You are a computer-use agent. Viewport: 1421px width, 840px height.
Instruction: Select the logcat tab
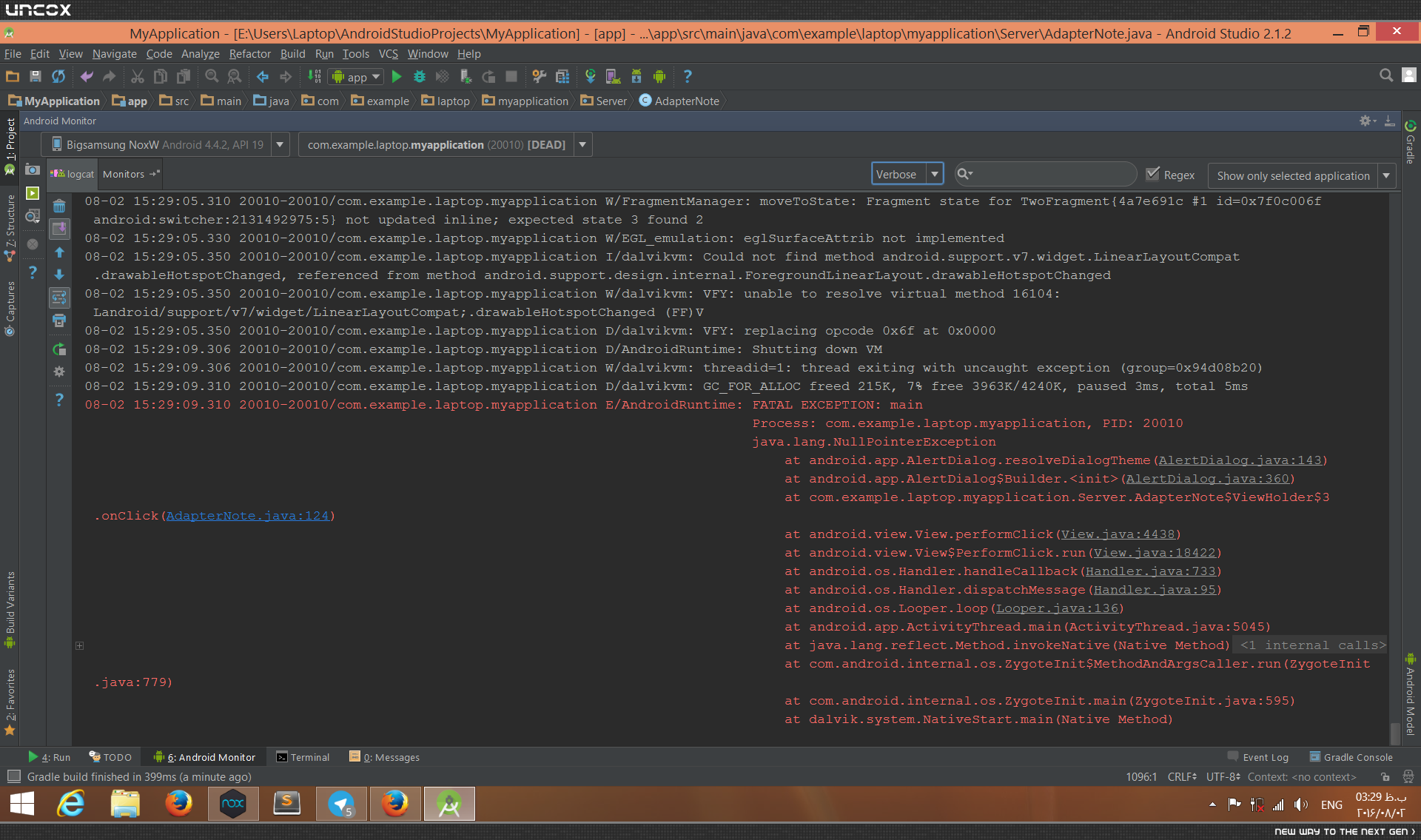click(x=73, y=174)
